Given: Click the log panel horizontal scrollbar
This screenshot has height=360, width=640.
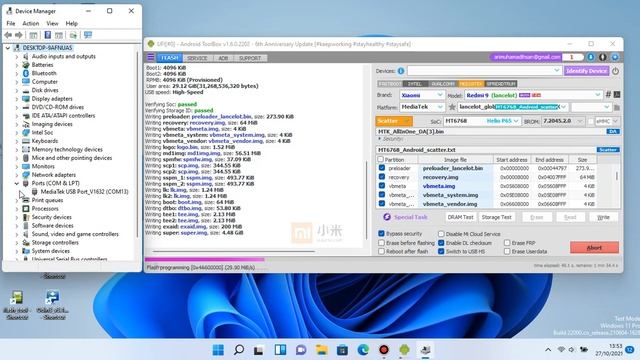Looking at the screenshot, I should tap(233, 251).
